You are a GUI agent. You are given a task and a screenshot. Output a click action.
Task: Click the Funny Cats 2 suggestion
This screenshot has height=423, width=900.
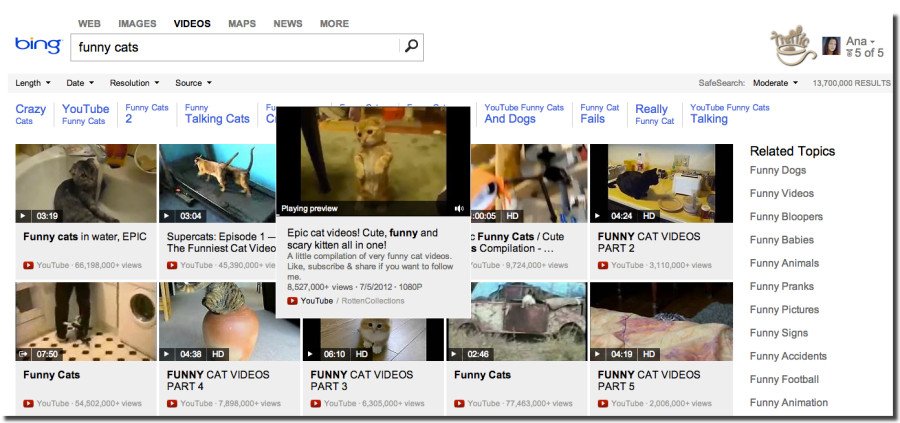pos(147,114)
